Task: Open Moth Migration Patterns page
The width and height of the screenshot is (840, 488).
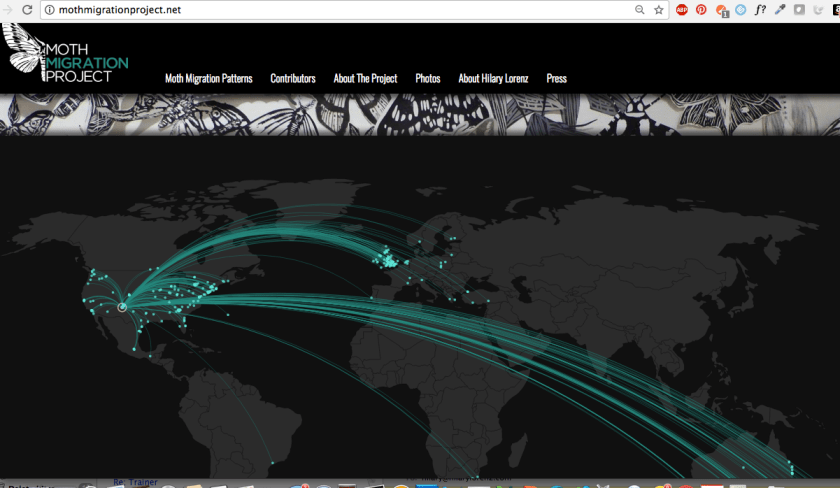Action: pos(208,78)
